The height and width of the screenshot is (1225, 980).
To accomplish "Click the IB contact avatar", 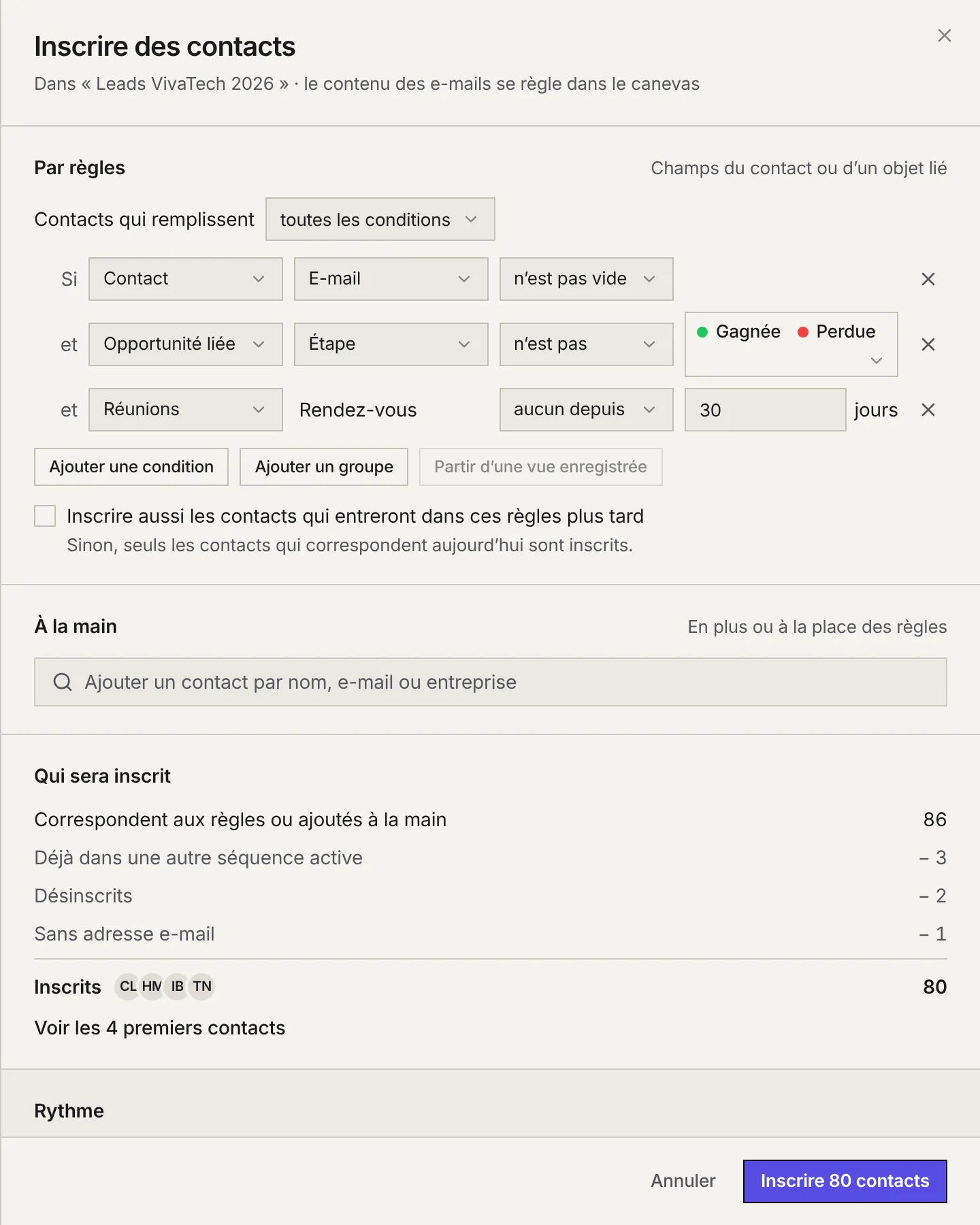I will point(177,986).
